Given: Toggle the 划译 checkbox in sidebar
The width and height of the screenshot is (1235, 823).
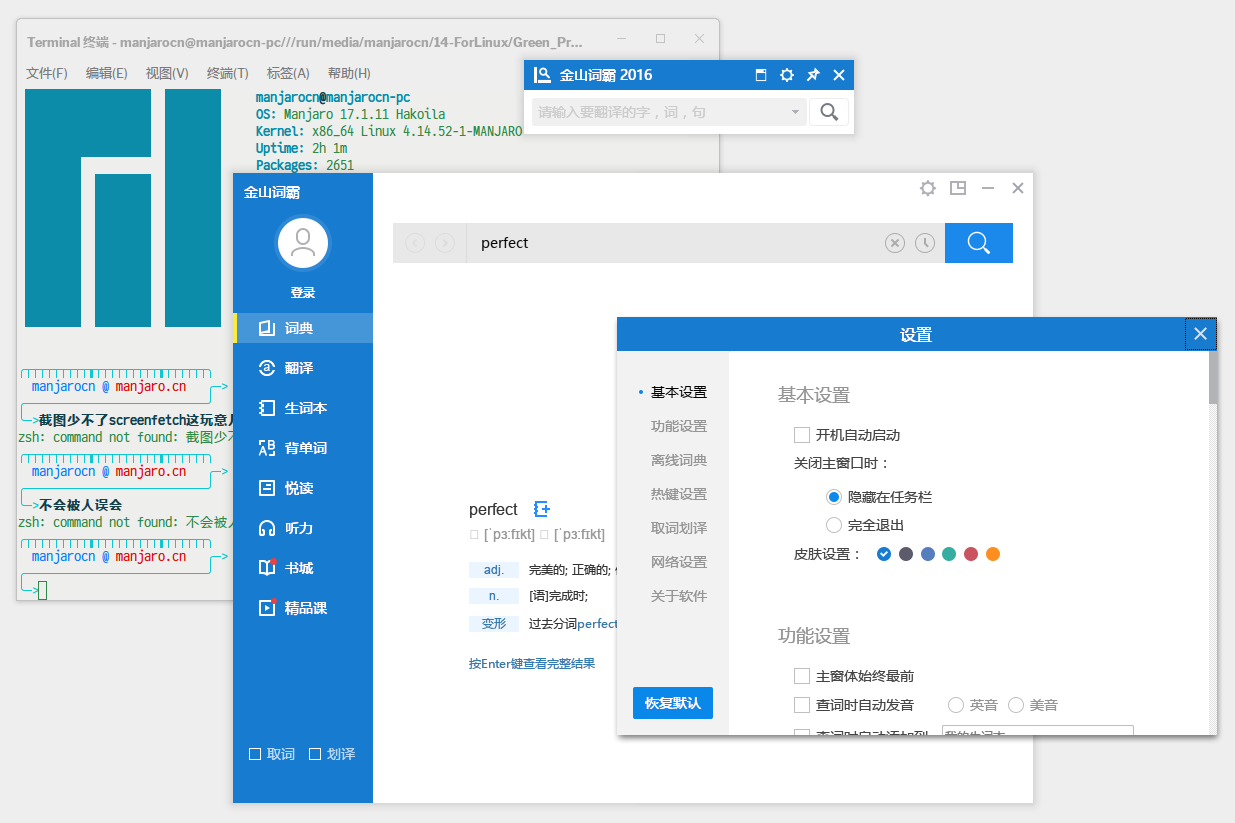Looking at the screenshot, I should pos(315,754).
